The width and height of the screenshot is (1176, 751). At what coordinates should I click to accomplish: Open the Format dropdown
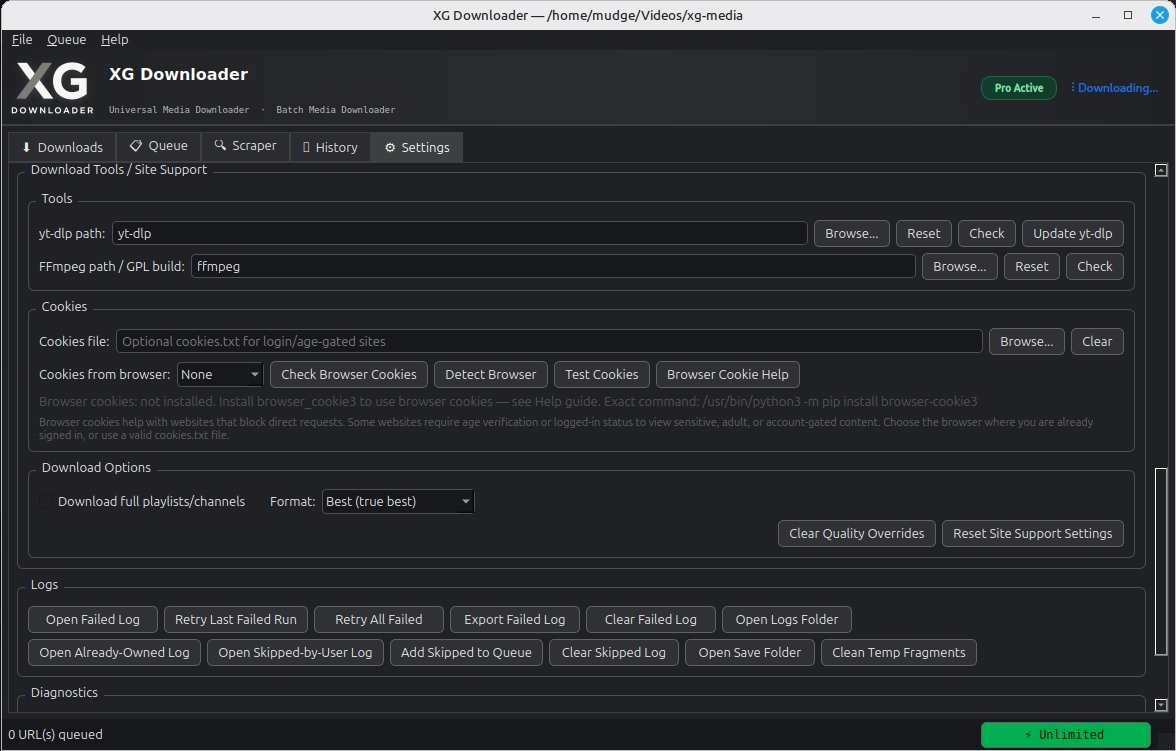(x=398, y=501)
